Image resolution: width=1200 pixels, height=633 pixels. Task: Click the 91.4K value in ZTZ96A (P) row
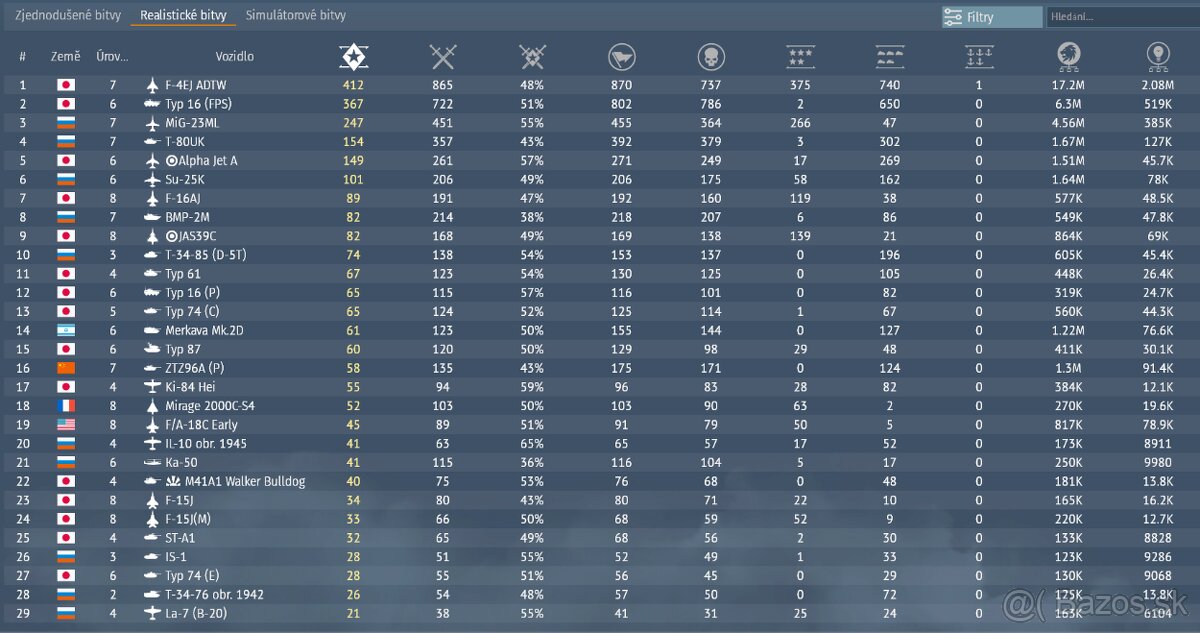(x=1157, y=368)
